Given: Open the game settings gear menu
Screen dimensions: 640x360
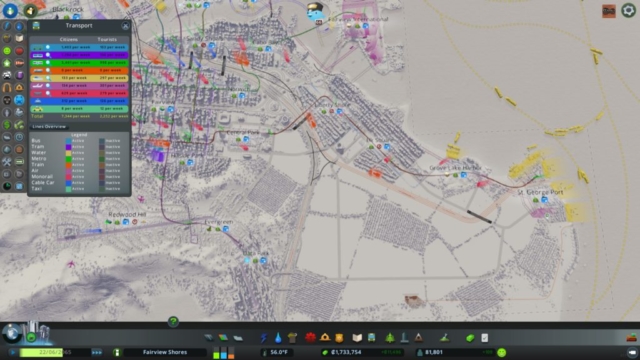Looking at the screenshot, I should 629,11.
